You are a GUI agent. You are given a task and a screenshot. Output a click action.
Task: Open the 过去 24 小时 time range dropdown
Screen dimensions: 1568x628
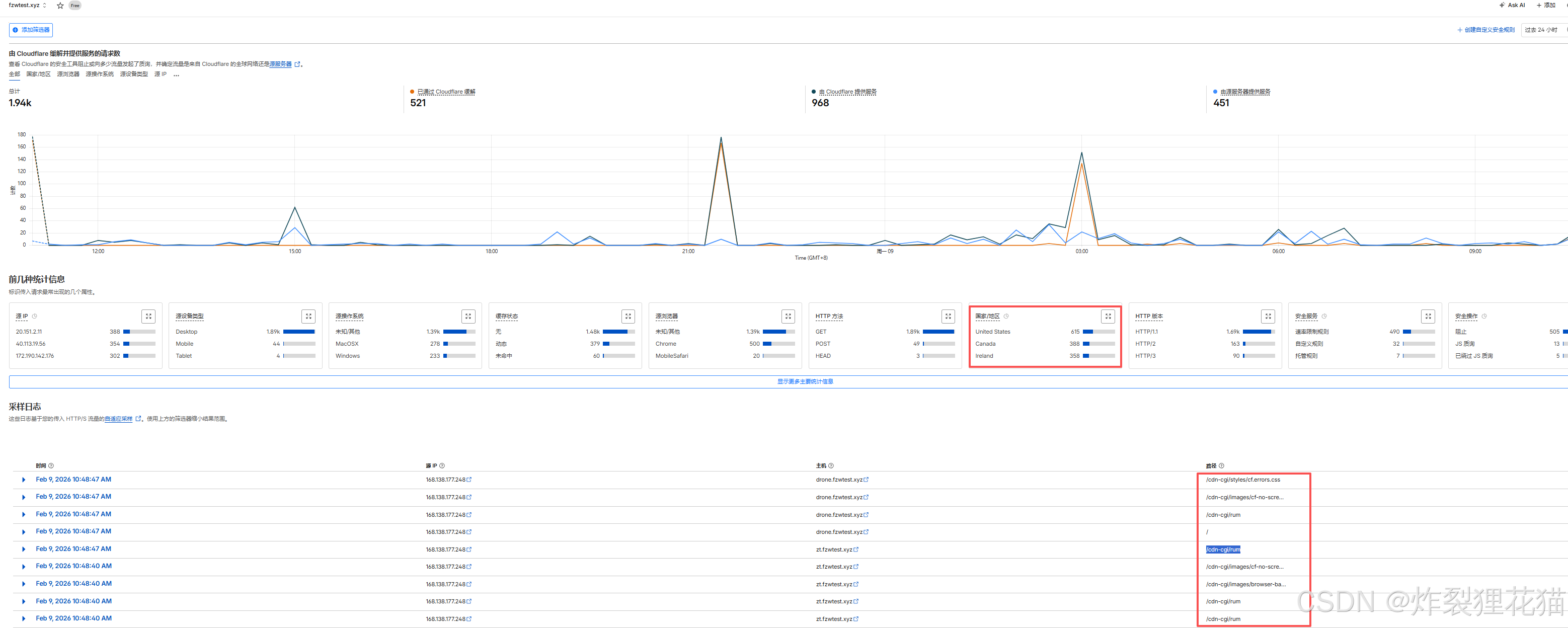coord(1542,30)
